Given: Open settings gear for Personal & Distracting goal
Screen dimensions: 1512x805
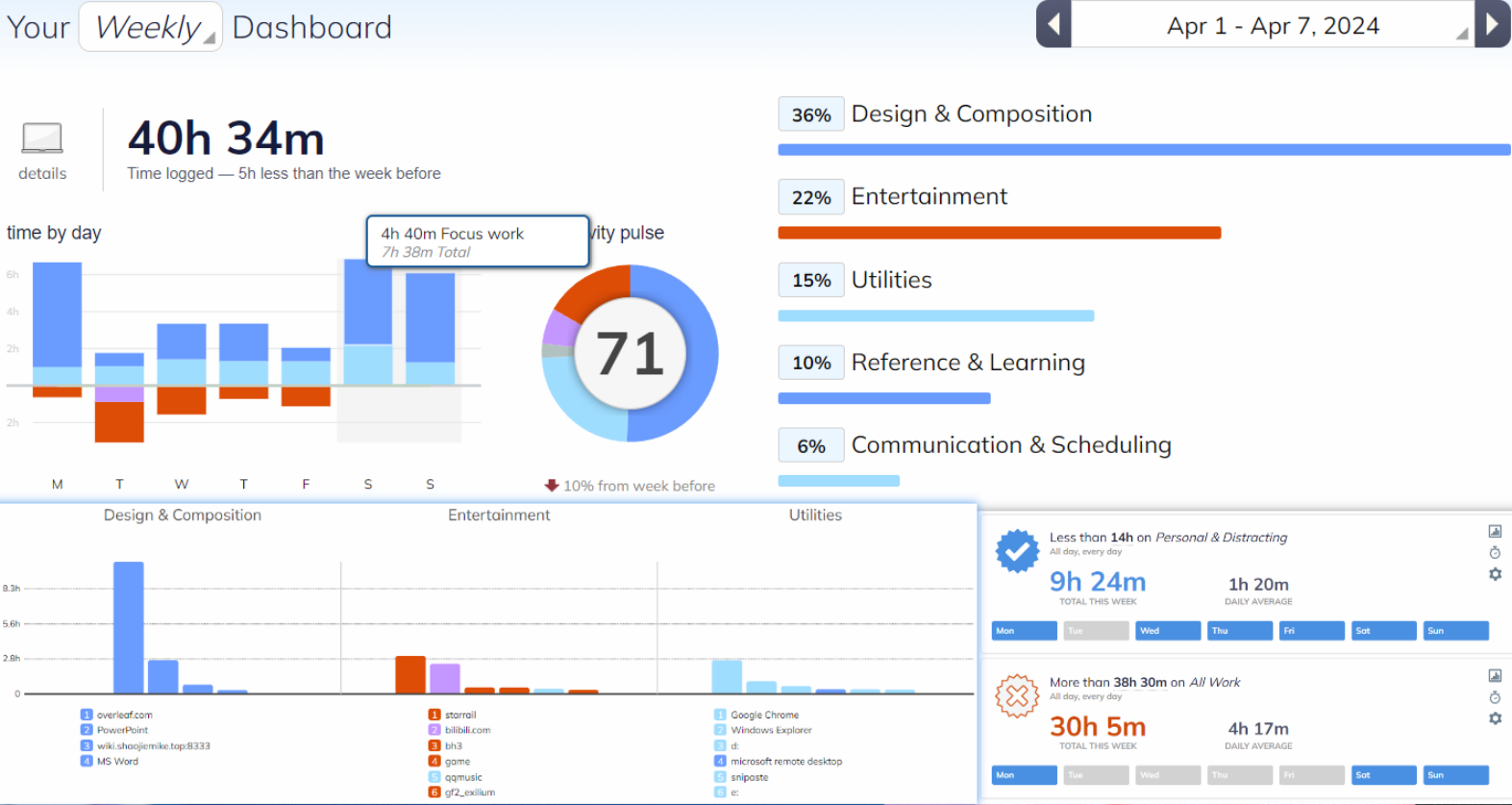Looking at the screenshot, I should click(1495, 574).
